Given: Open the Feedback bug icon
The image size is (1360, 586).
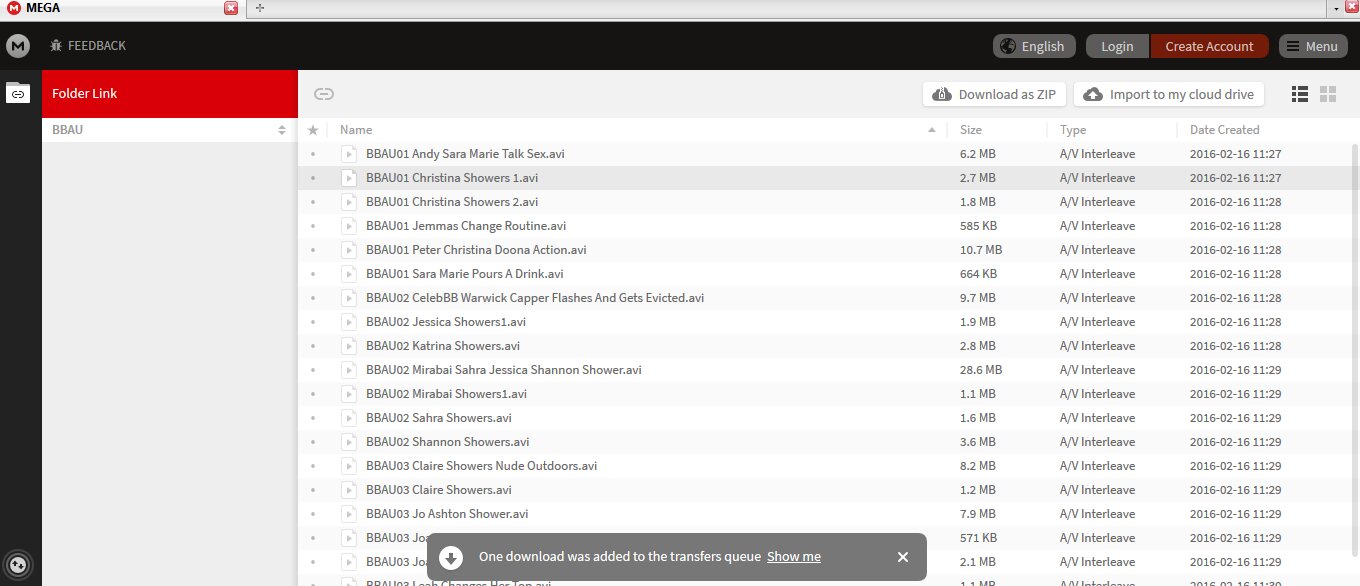Looking at the screenshot, I should pyautogui.click(x=57, y=46).
